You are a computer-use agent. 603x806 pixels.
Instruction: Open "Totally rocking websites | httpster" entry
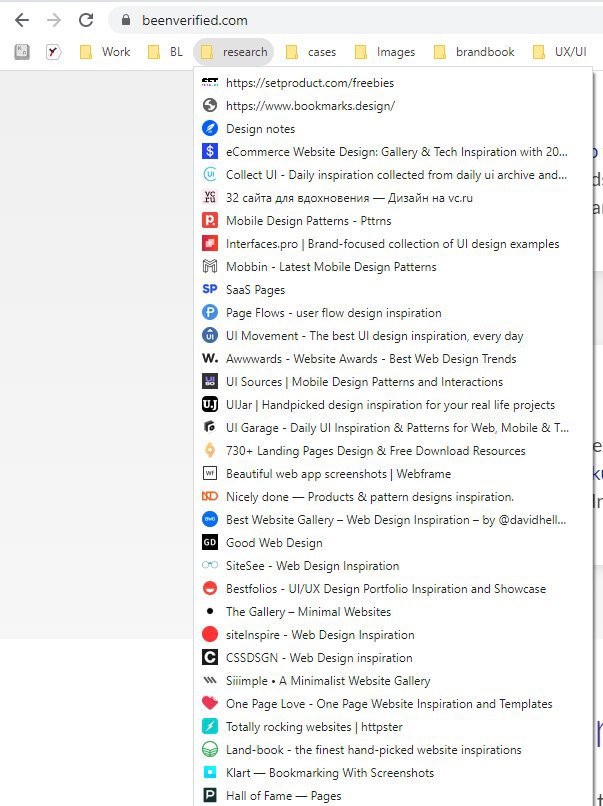click(393, 727)
